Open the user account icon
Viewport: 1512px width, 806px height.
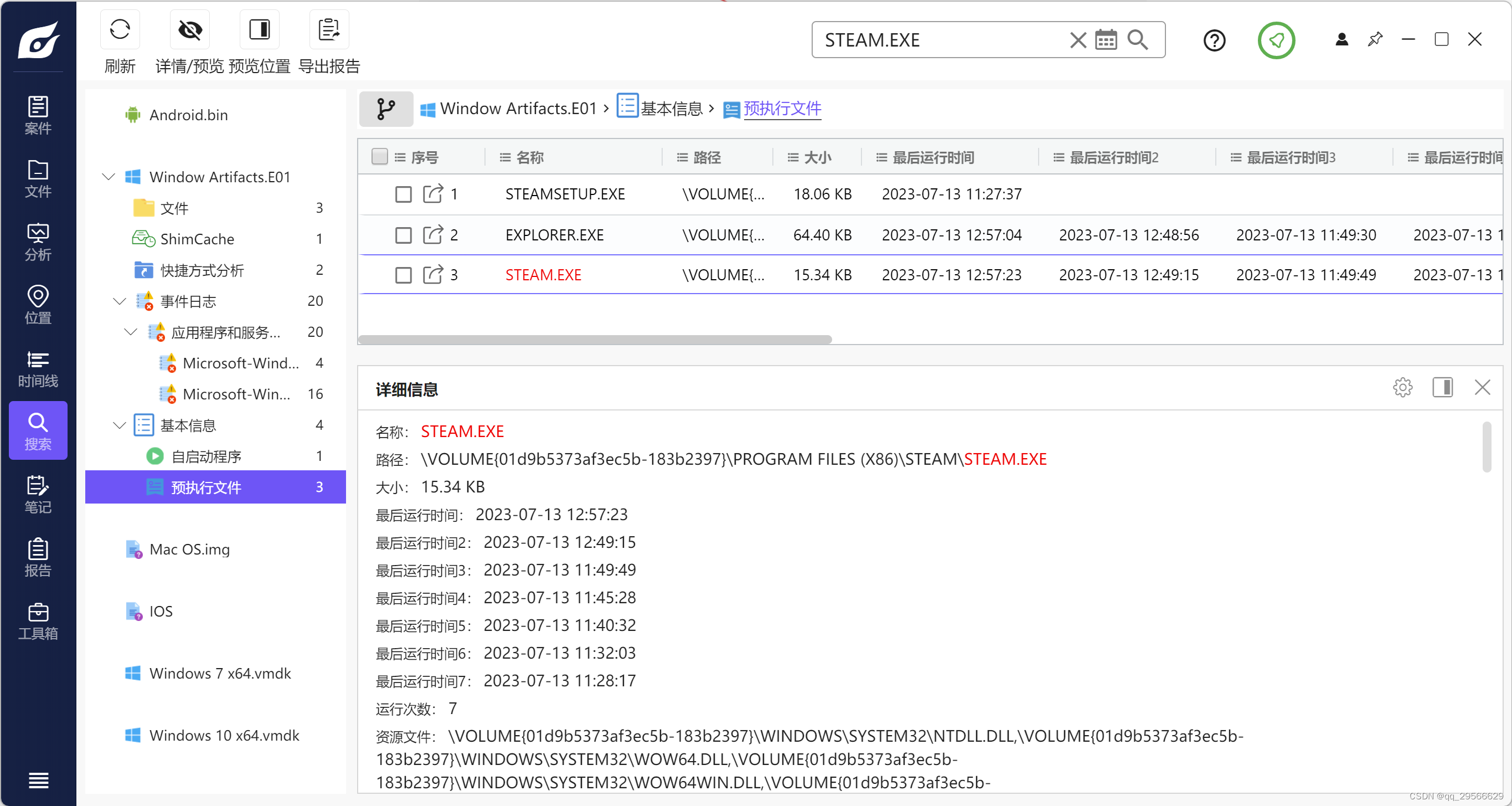pyautogui.click(x=1341, y=39)
